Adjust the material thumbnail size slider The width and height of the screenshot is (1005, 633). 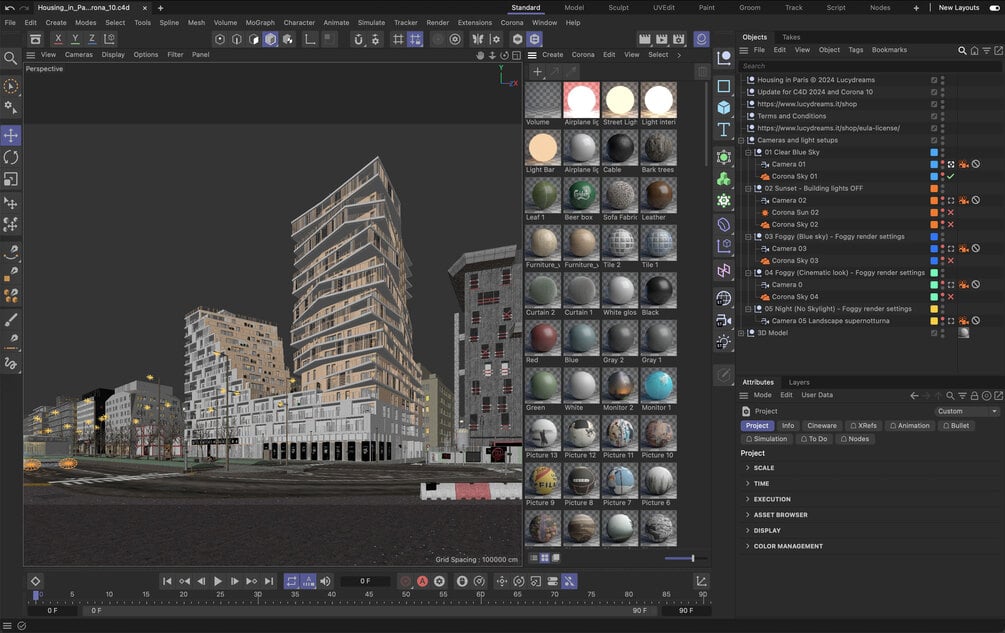click(692, 558)
